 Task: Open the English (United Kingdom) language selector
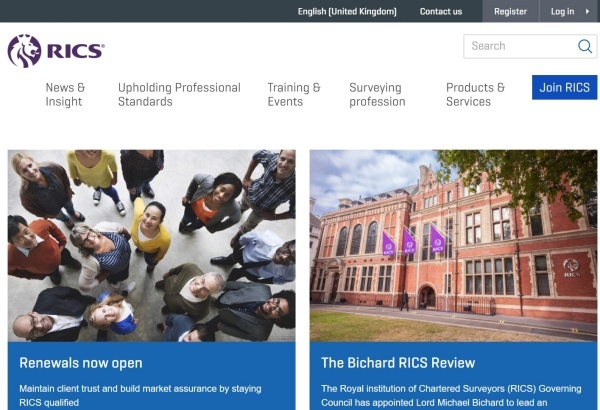(347, 11)
